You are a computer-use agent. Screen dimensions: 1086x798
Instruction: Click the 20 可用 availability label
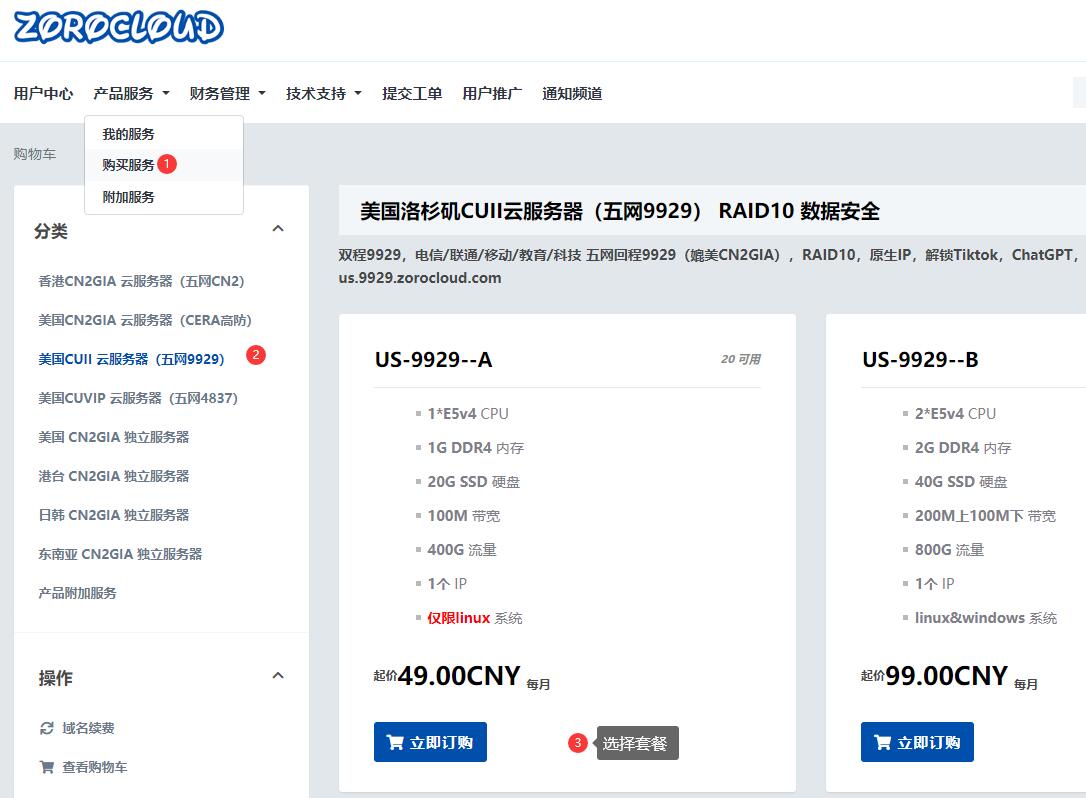click(x=740, y=360)
